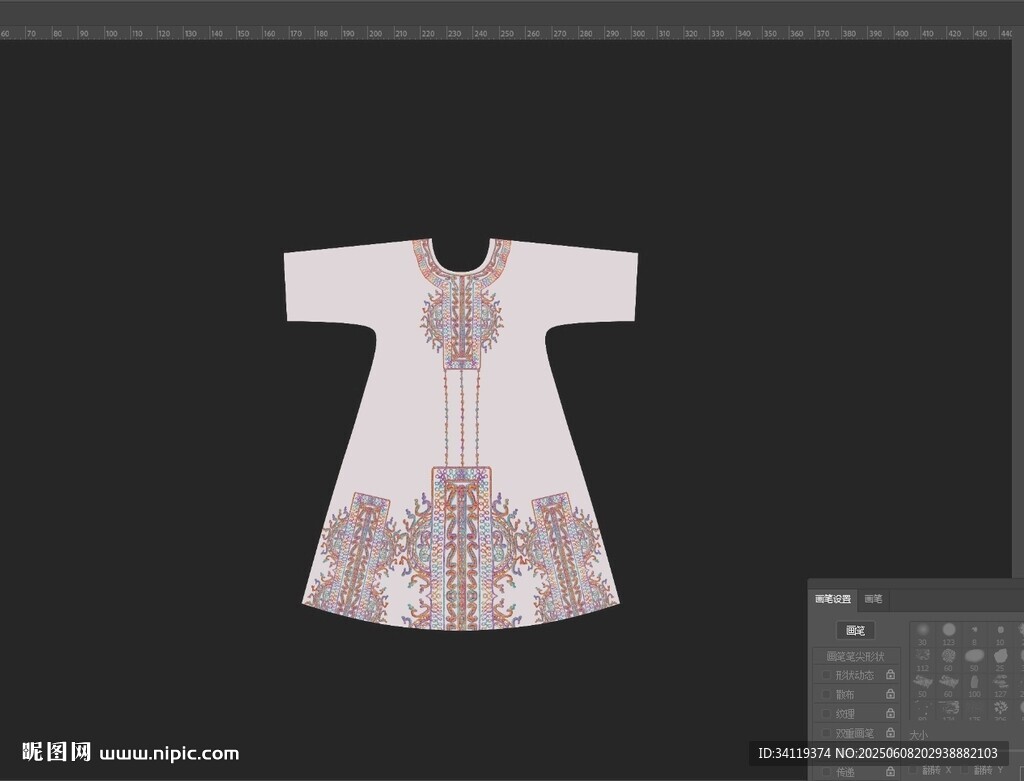Click the 大小 size label
Image resolution: width=1024 pixels, height=781 pixels.
pyautogui.click(x=918, y=735)
